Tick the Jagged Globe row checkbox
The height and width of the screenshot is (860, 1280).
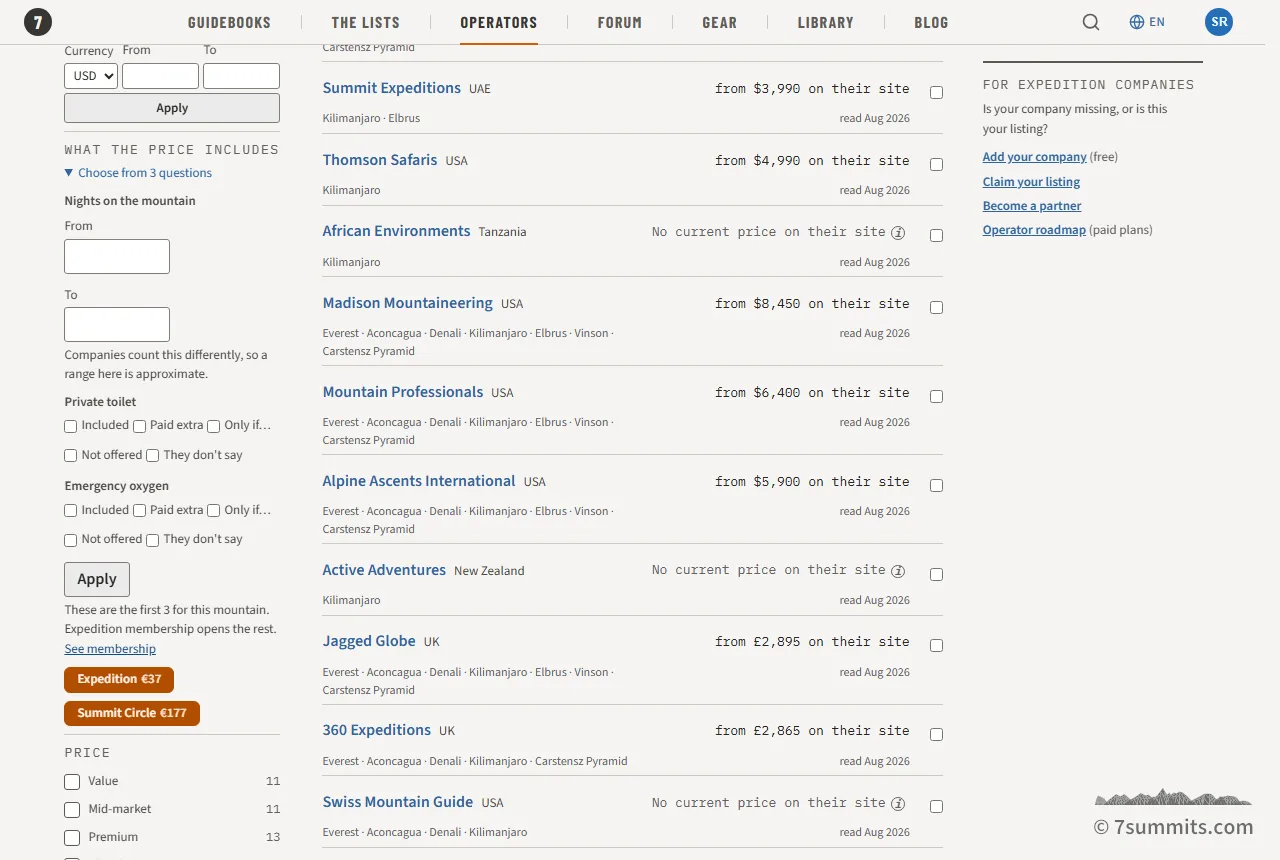coord(936,646)
